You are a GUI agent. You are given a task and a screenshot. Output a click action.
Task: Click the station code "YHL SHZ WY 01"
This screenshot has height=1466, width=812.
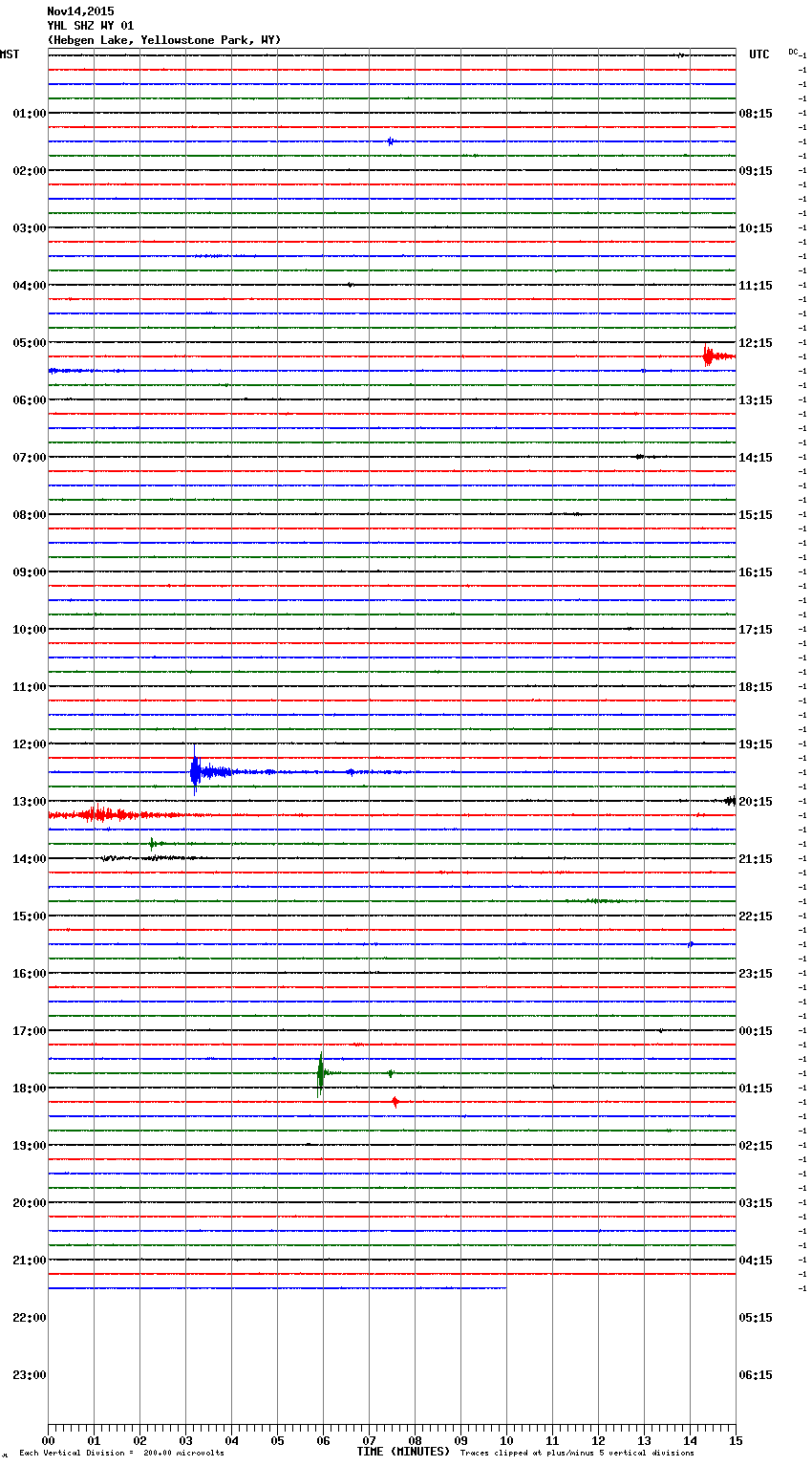(91, 26)
